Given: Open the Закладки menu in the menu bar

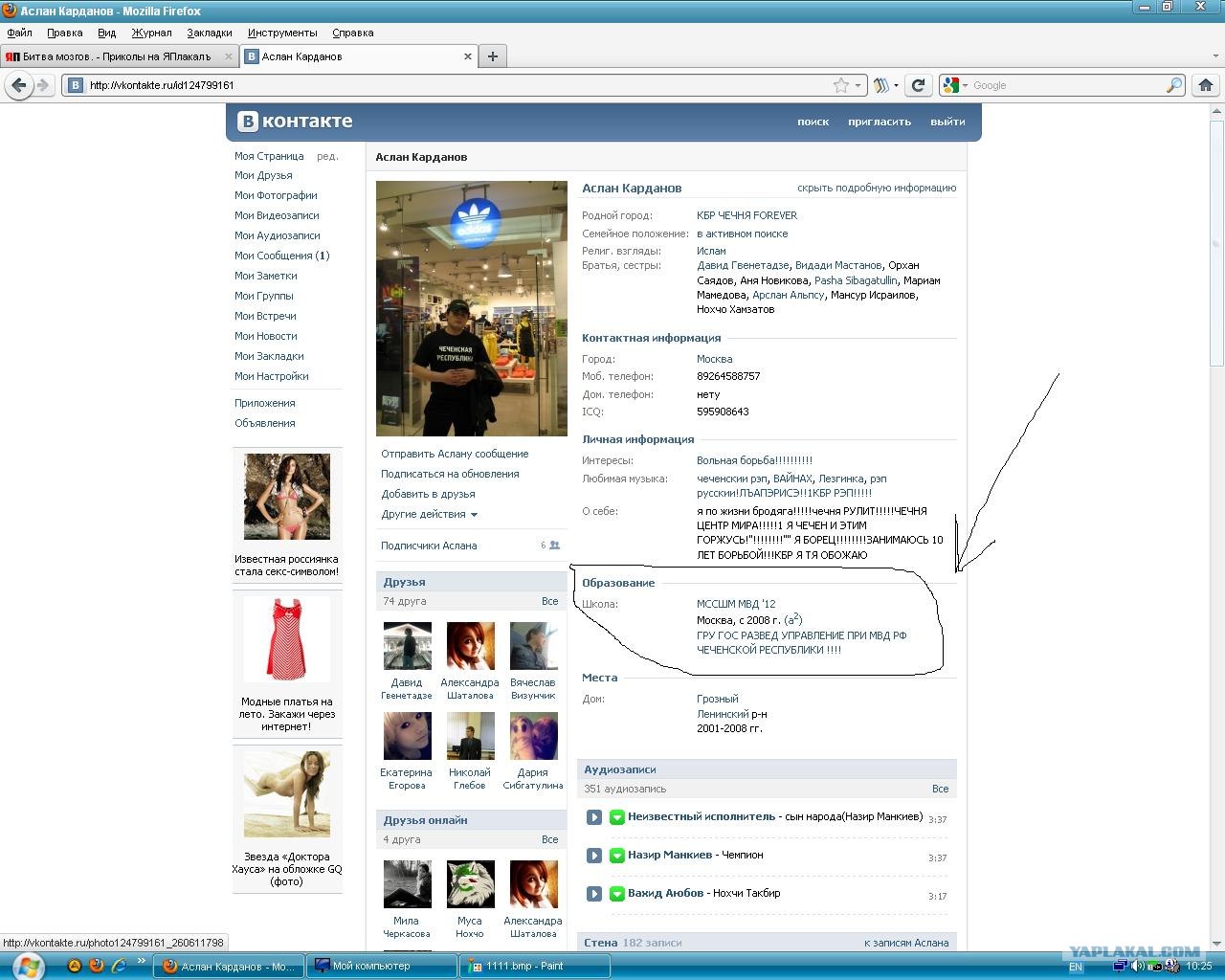Looking at the screenshot, I should coord(209,33).
